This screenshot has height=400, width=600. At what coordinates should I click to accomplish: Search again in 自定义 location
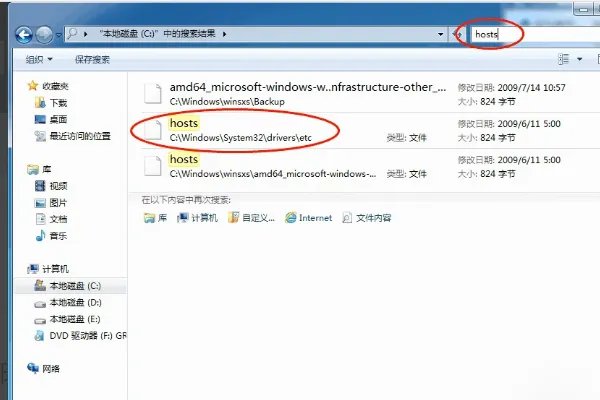tap(251, 218)
